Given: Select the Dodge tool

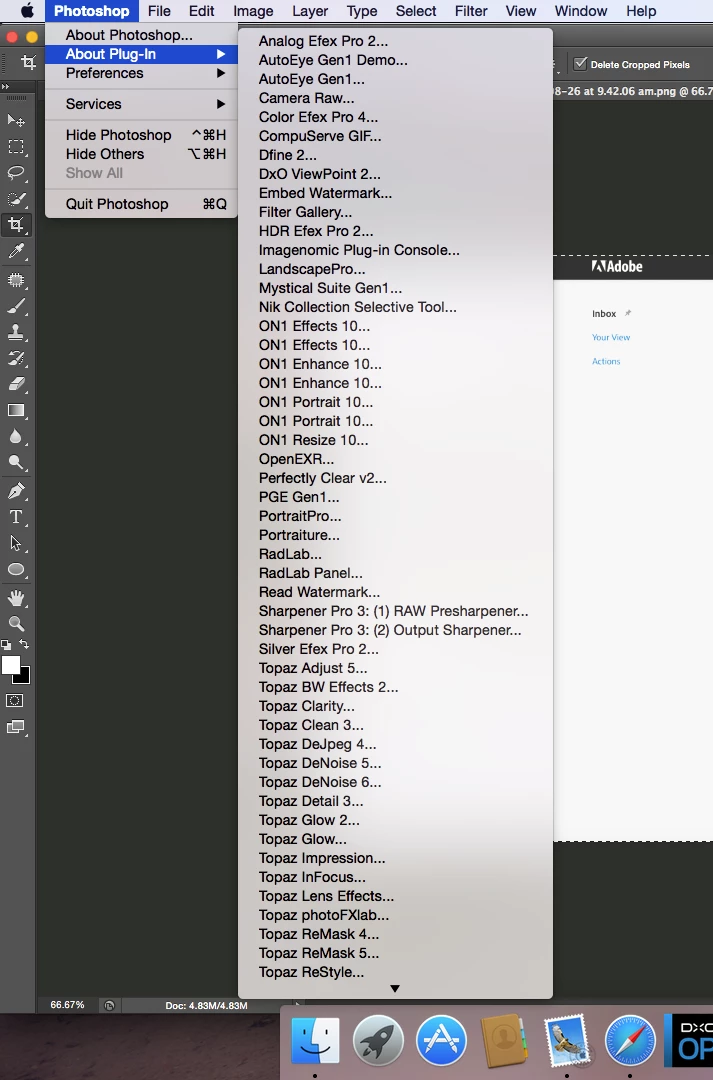Looking at the screenshot, I should [x=16, y=463].
